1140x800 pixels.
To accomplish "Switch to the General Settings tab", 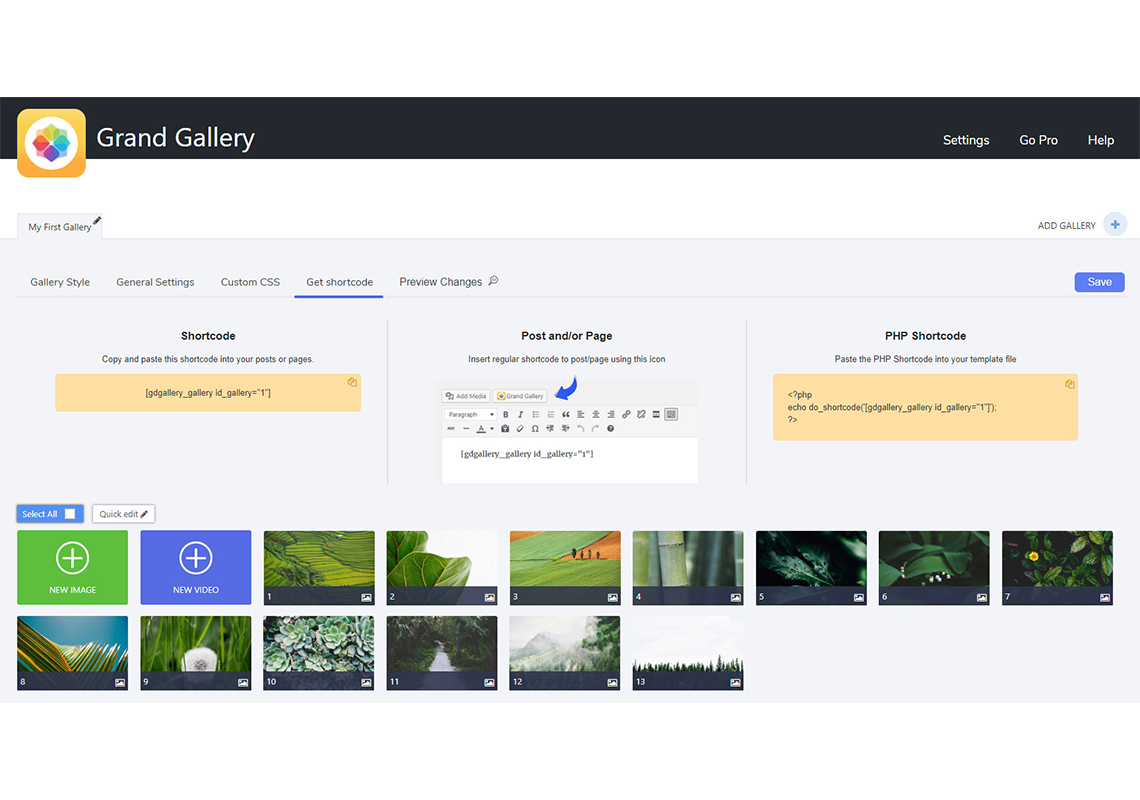I will (155, 282).
